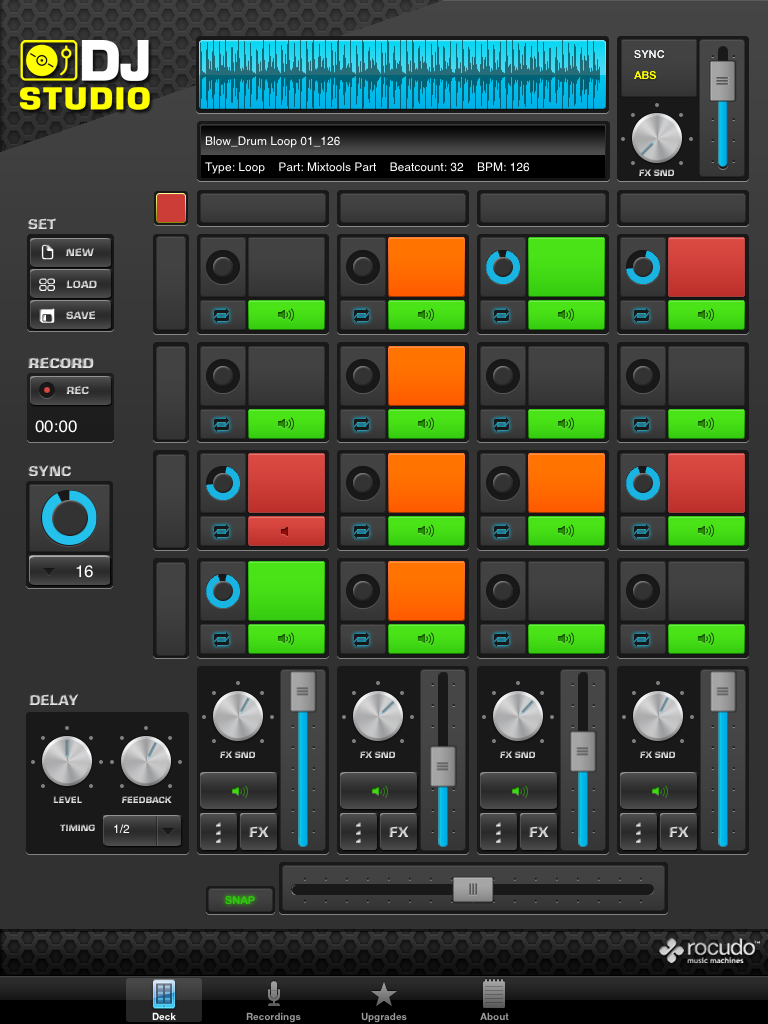
Task: Click the third channel volume fader handle
Action: point(583,752)
